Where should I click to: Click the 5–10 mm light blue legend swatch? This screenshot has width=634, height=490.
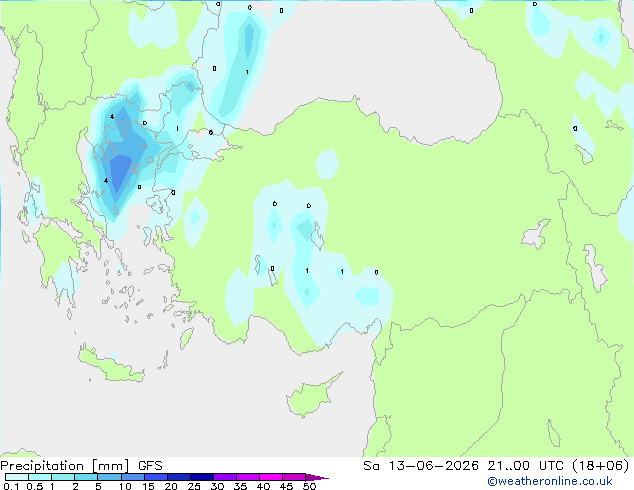[110, 477]
